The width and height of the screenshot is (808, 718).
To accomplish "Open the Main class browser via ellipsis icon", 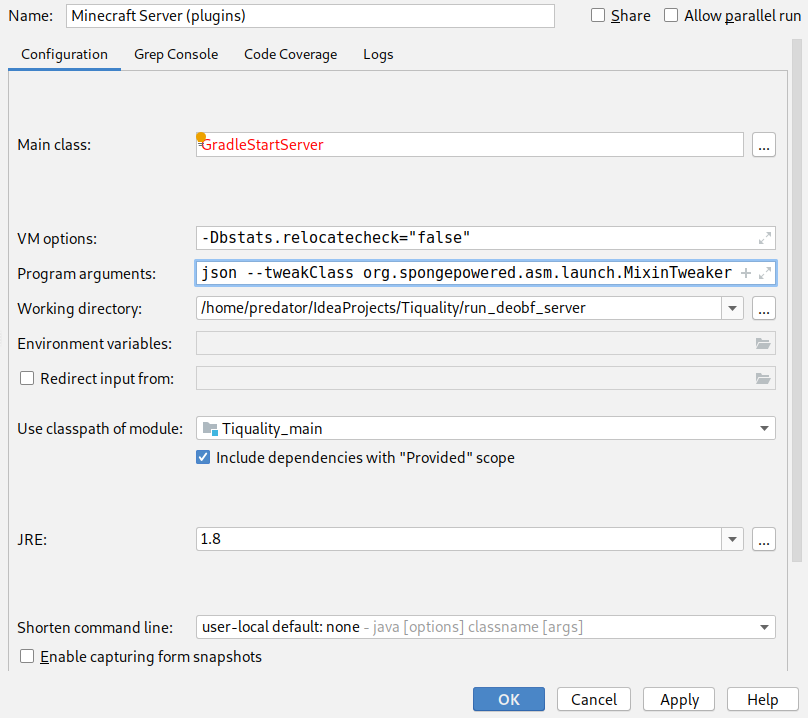I will point(763,144).
